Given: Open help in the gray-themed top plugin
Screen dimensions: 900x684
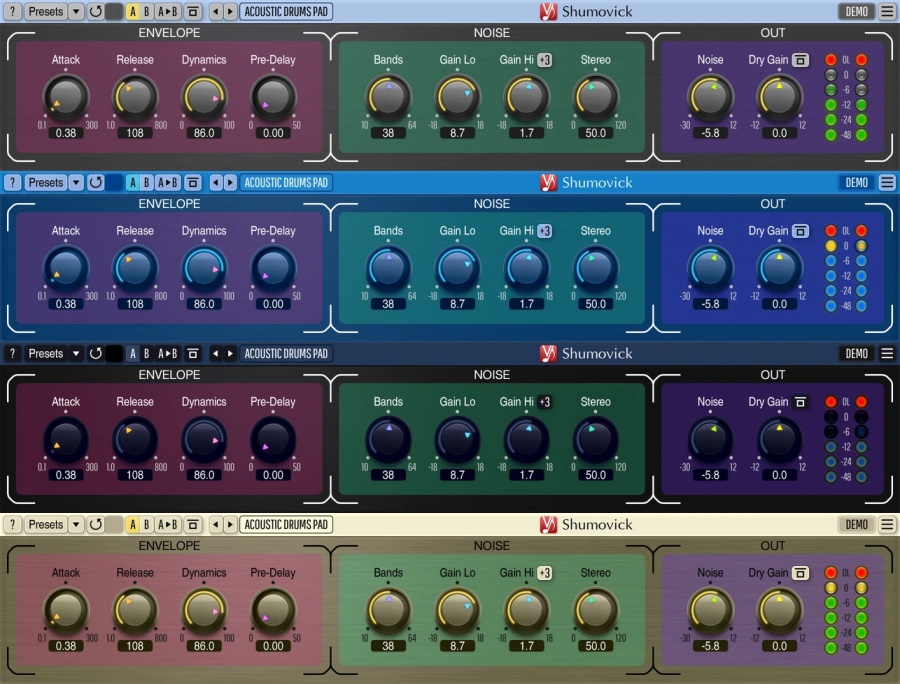Looking at the screenshot, I should [x=13, y=11].
